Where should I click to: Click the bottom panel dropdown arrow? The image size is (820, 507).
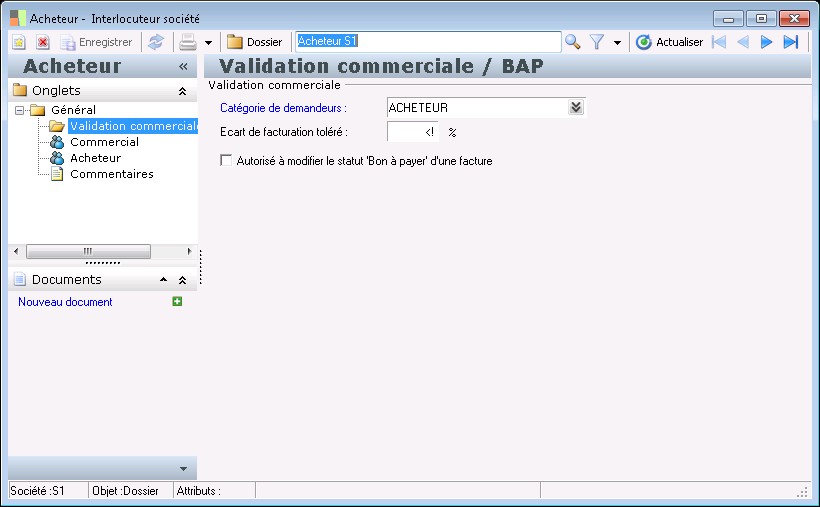coord(183,469)
